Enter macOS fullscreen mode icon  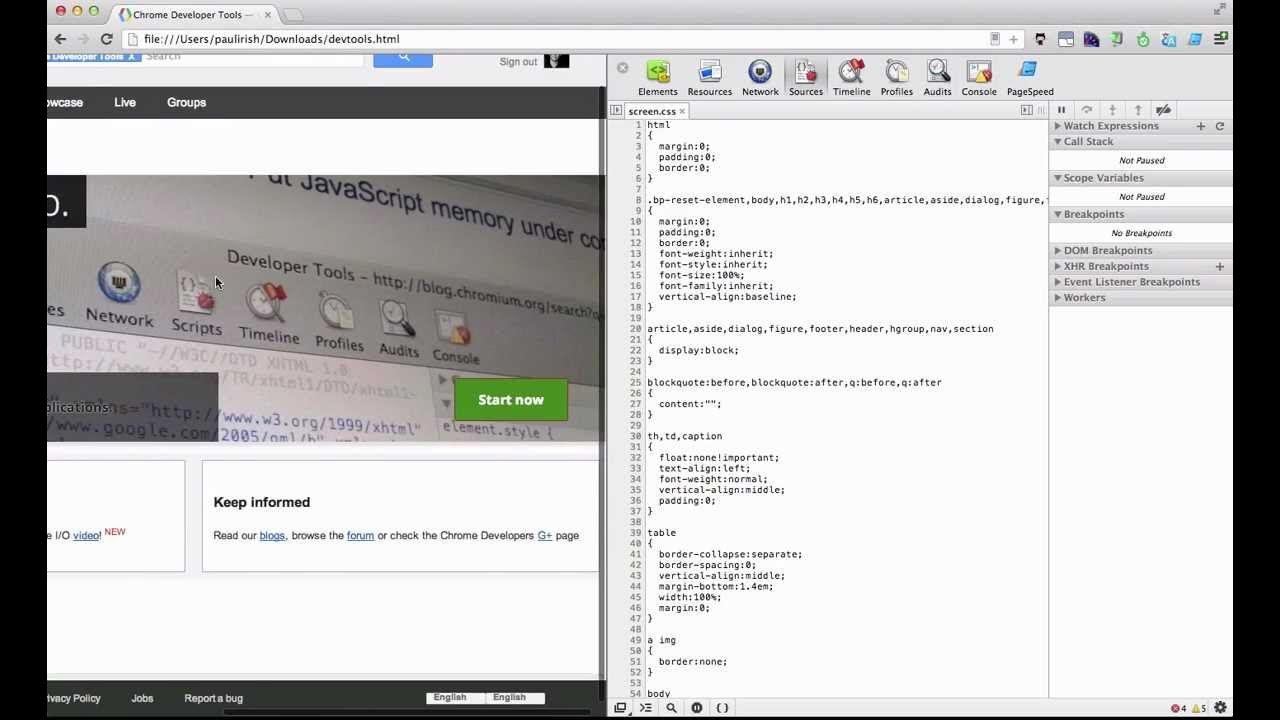point(1219,9)
